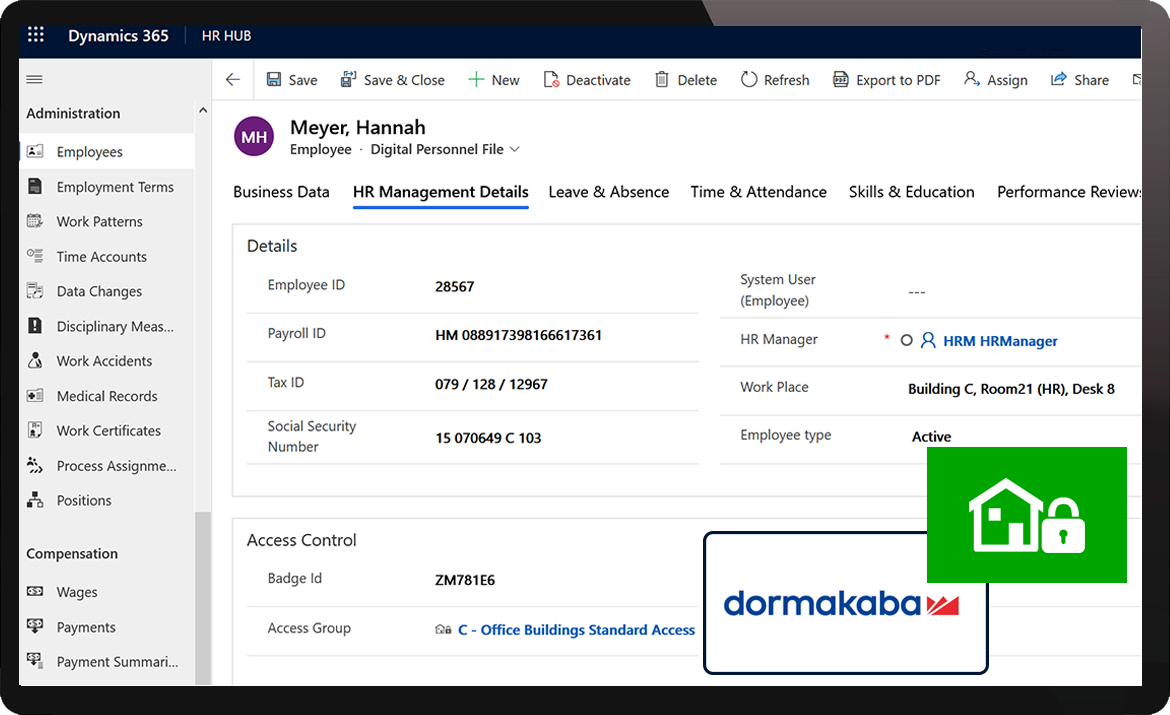Click the Employee type value Active
Image resolution: width=1170 pixels, height=715 pixels.
pyautogui.click(x=931, y=437)
